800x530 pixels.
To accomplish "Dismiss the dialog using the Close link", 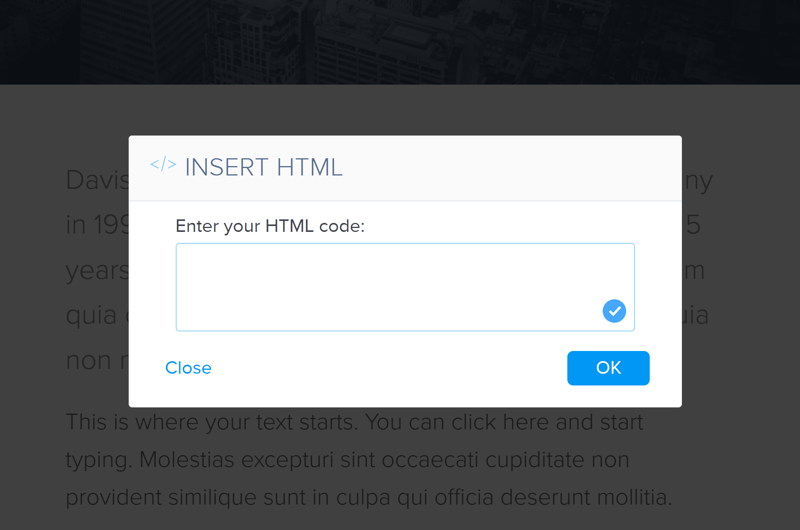I will click(188, 368).
